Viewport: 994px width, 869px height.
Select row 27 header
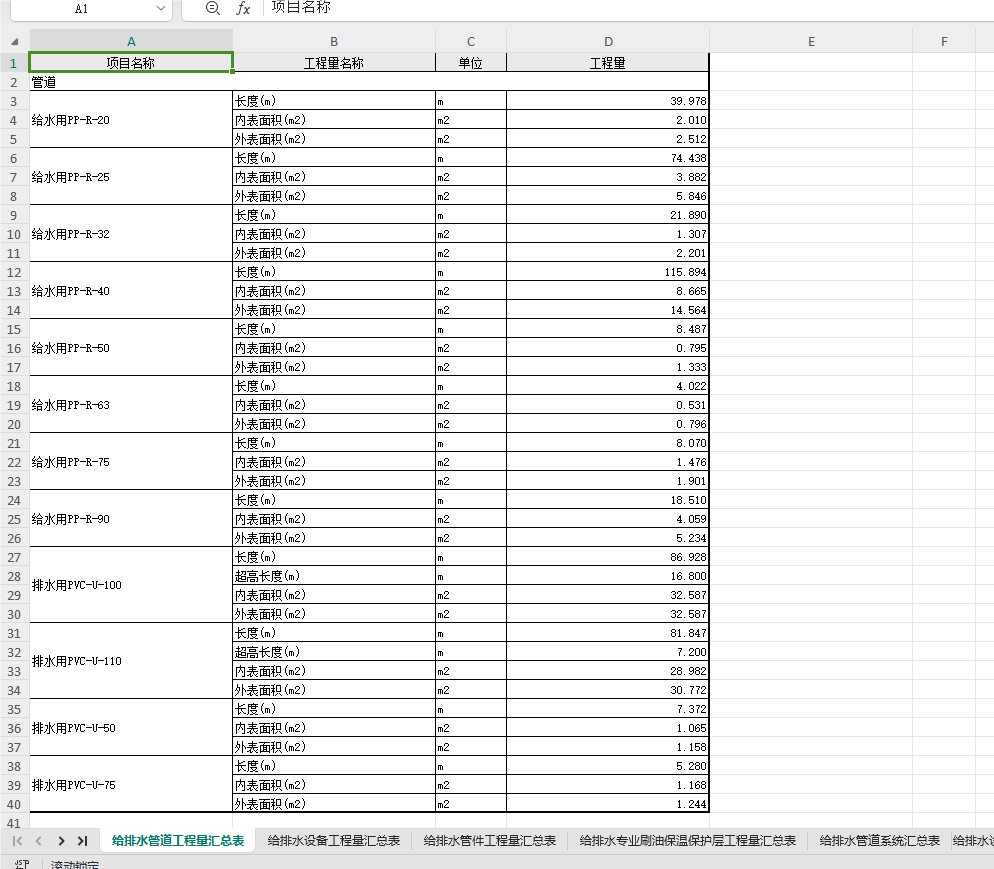click(14, 558)
